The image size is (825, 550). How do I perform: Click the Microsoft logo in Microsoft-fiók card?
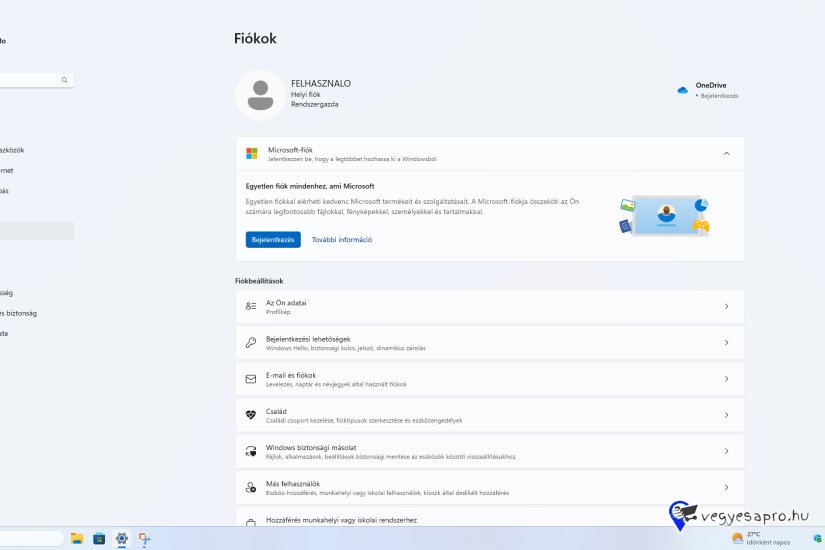click(x=252, y=153)
